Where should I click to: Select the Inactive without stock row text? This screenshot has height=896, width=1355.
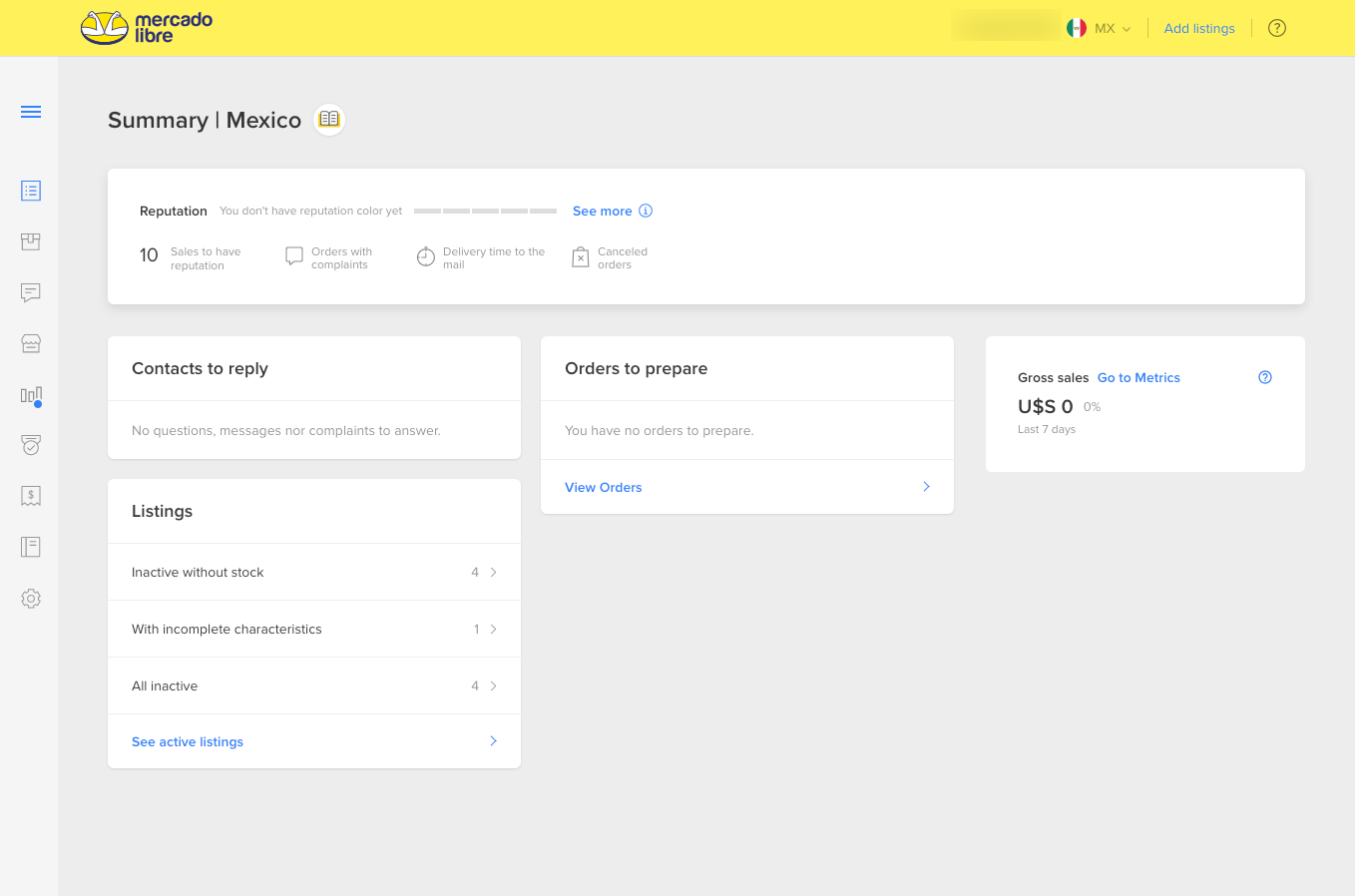click(x=198, y=572)
